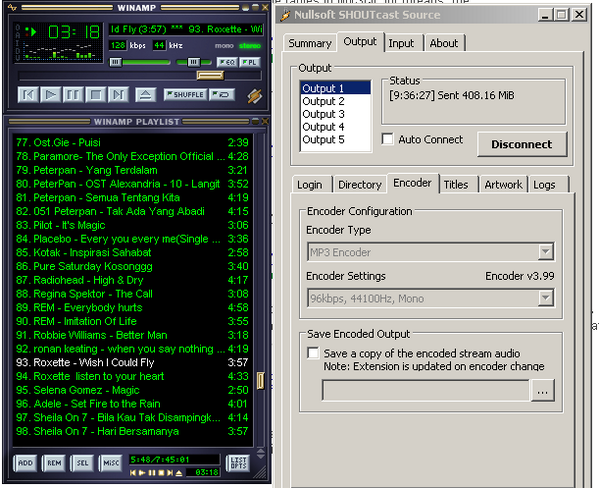This screenshot has width=599, height=488.
Task: Click the Winamp main window shade mode icon
Action: tap(255, 7)
